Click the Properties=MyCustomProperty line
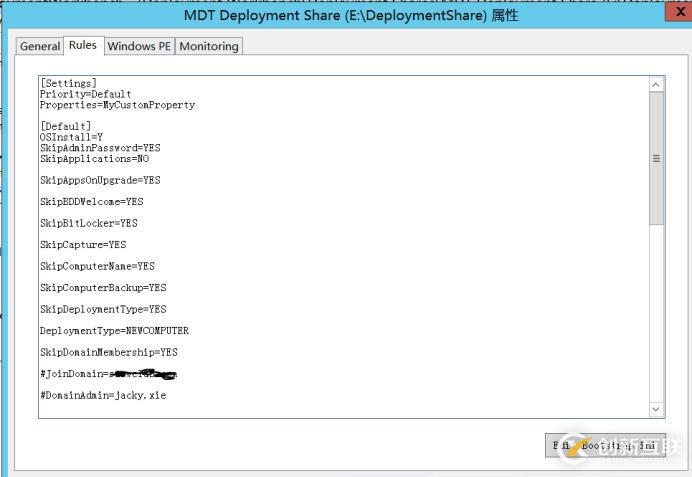Screen dimensions: 692x477 tap(117, 105)
